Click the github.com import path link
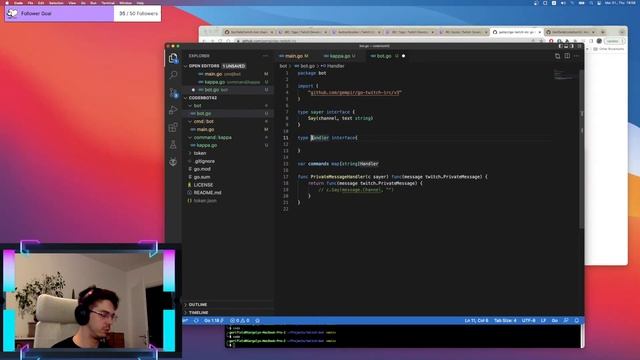 355,93
